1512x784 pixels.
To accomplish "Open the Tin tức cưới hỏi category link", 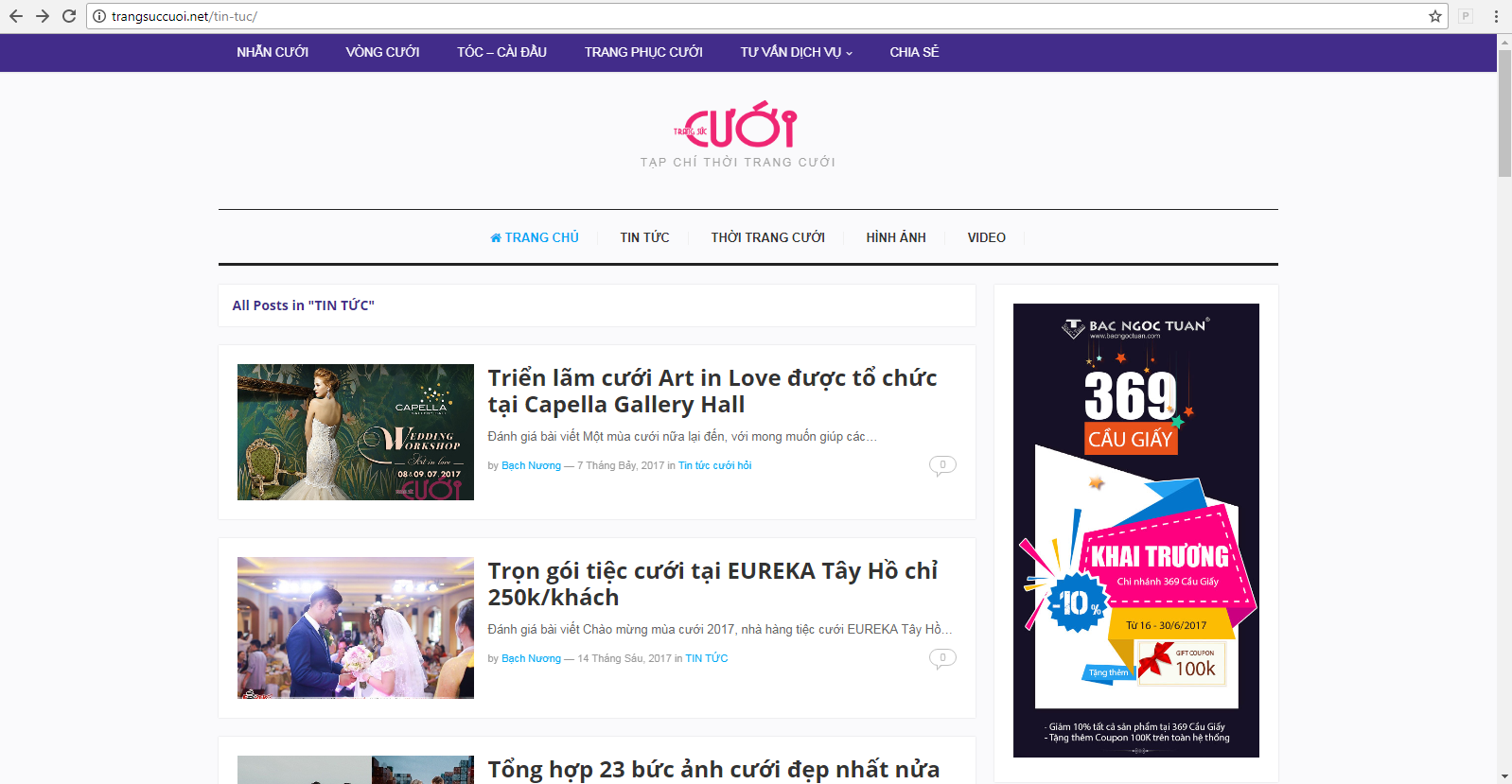I will point(714,465).
